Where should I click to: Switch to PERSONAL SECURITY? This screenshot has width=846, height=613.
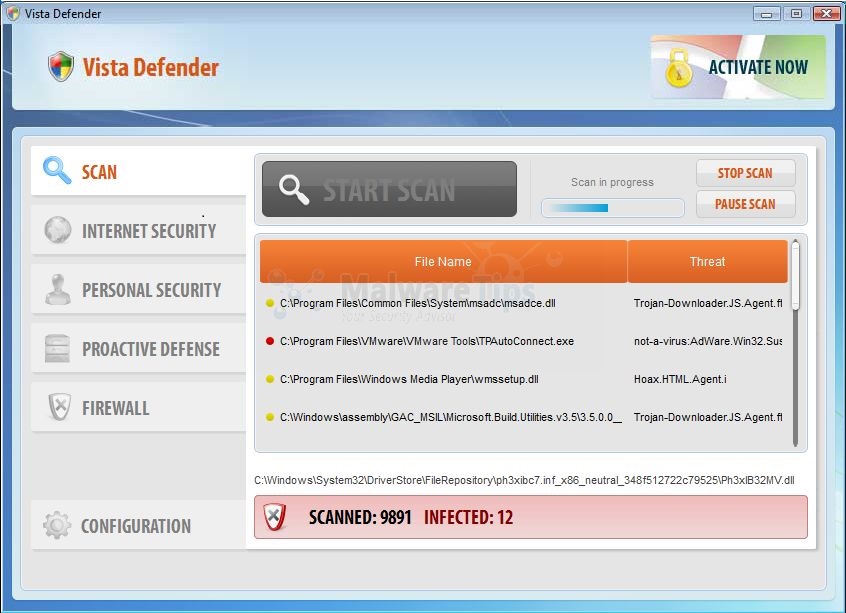(138, 289)
